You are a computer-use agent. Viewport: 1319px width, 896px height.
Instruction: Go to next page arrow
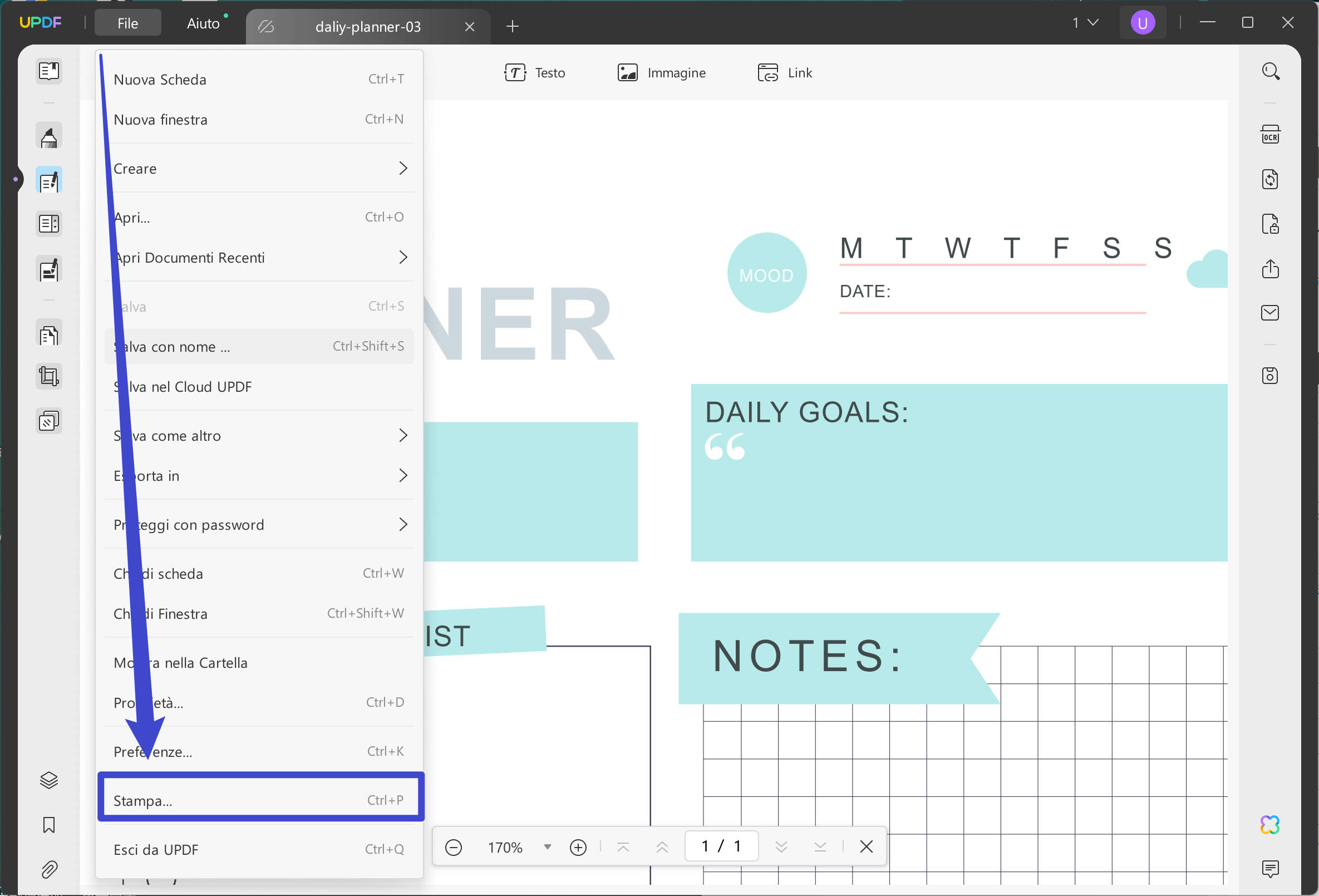coord(781,848)
